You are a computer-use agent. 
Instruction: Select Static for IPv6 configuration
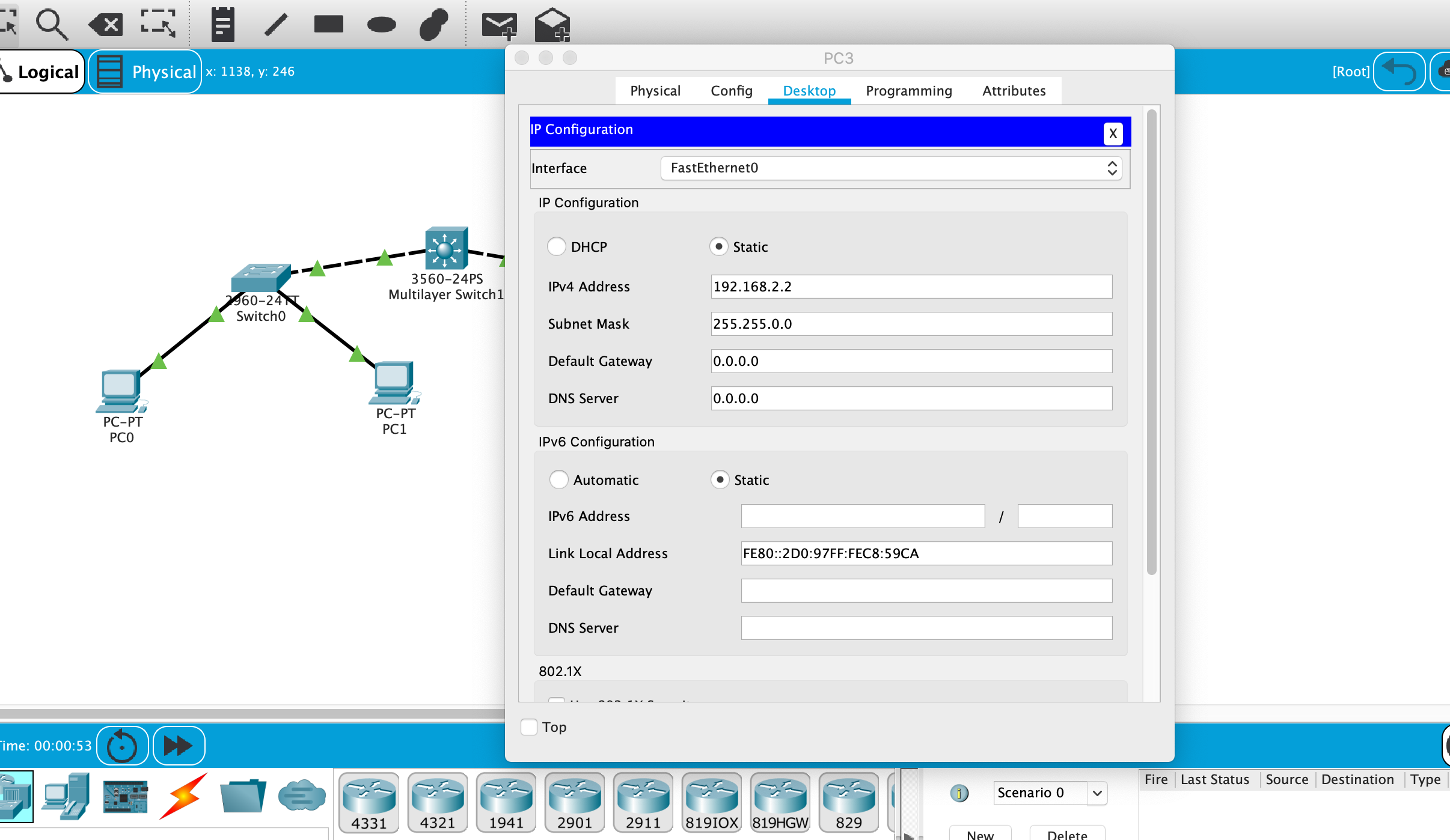[720, 479]
